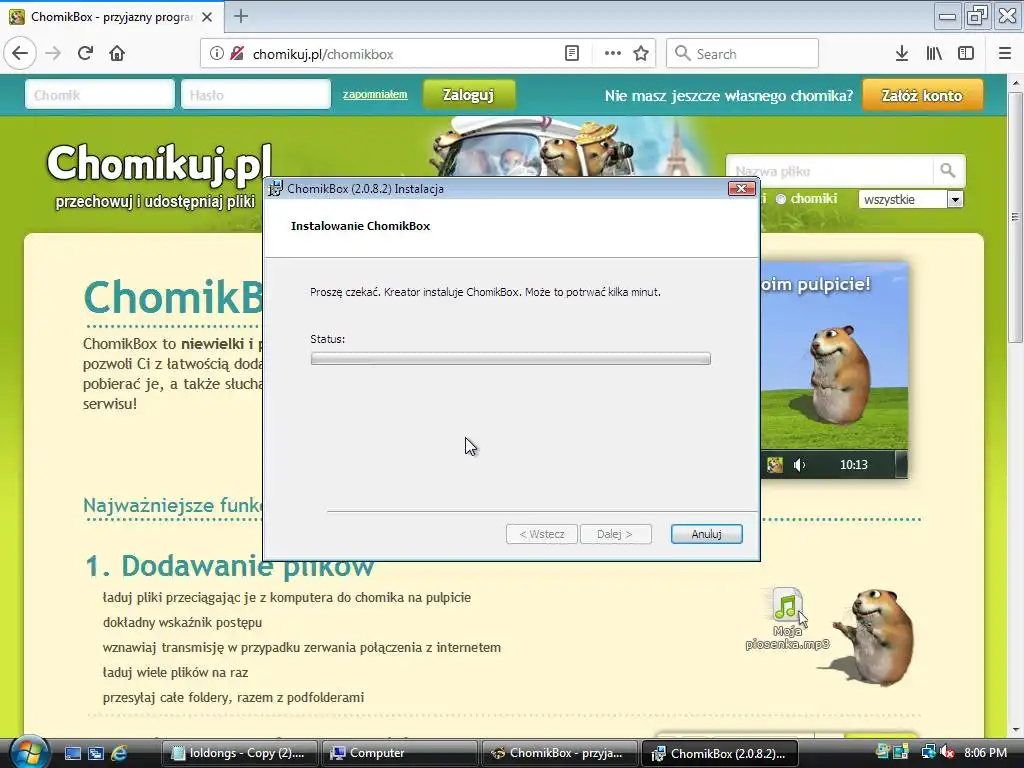1024x768 pixels.
Task: Click the Chomik username field
Action: (x=100, y=95)
